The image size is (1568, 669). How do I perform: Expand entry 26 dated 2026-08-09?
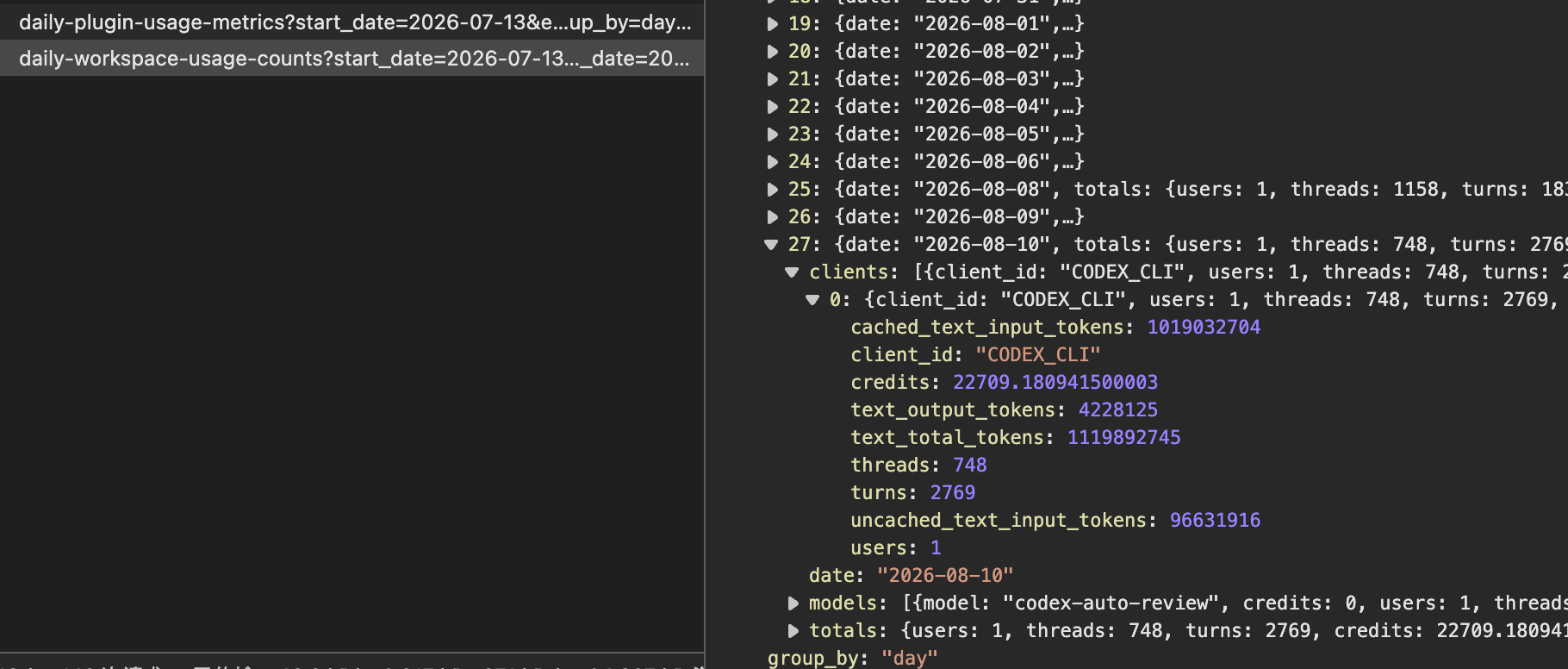pyautogui.click(x=773, y=217)
